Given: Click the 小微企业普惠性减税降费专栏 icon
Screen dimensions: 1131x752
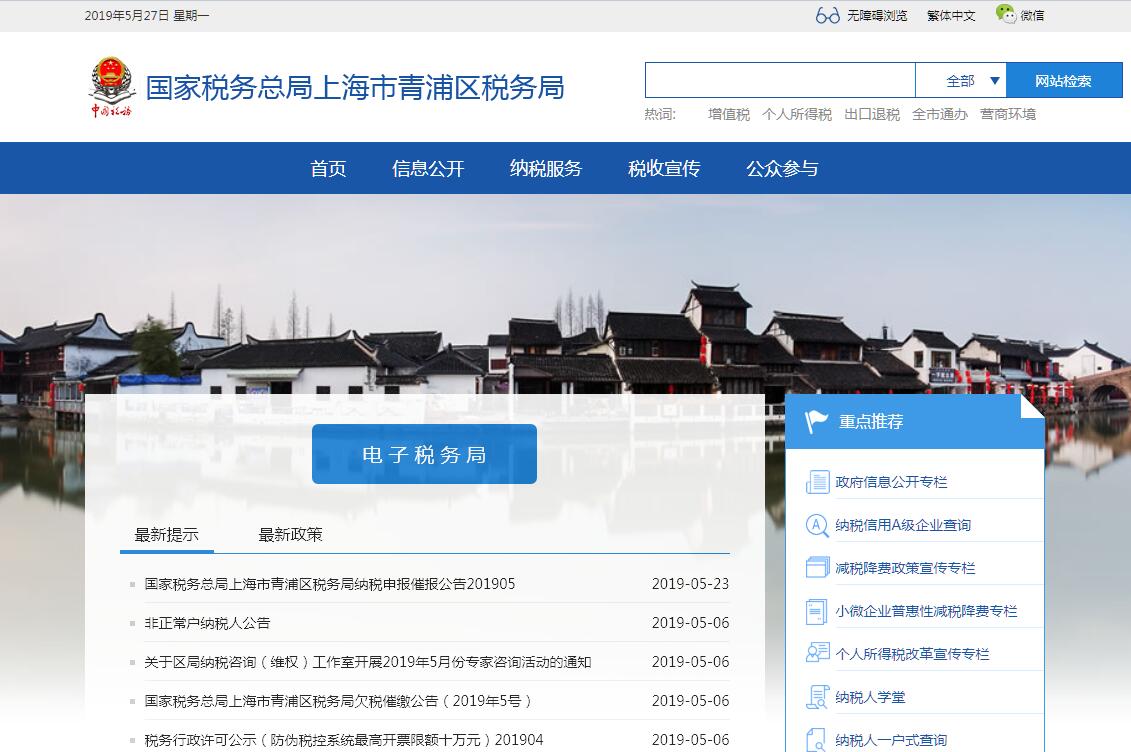Looking at the screenshot, I should pyautogui.click(x=817, y=611).
